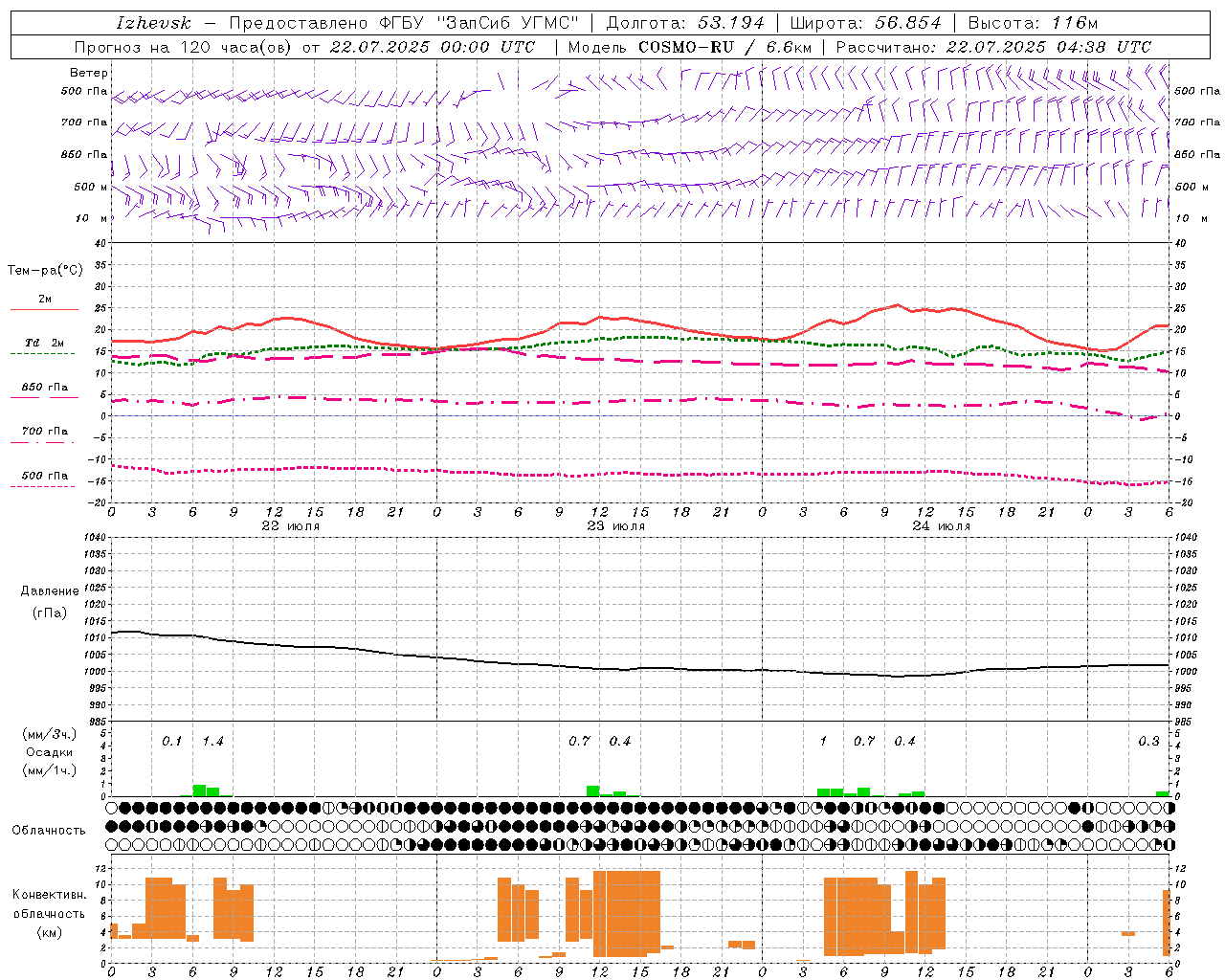Click the green precipitation bar under '0.3'

1162,793
